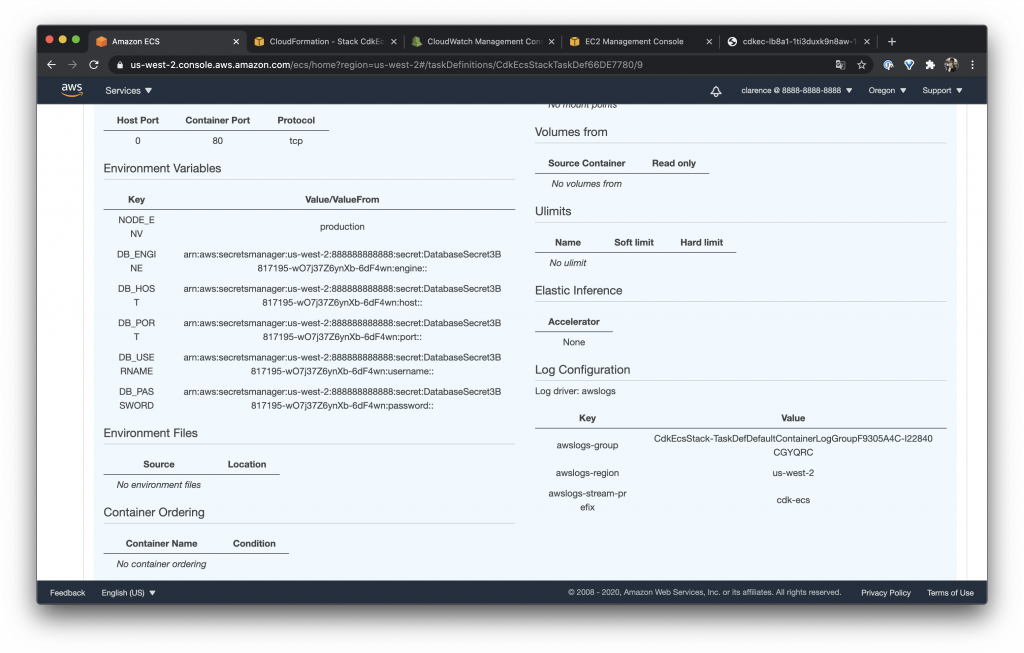Screen dimensions: 1024x653
Task: Click the Hard limit column header
Action: 701,242
